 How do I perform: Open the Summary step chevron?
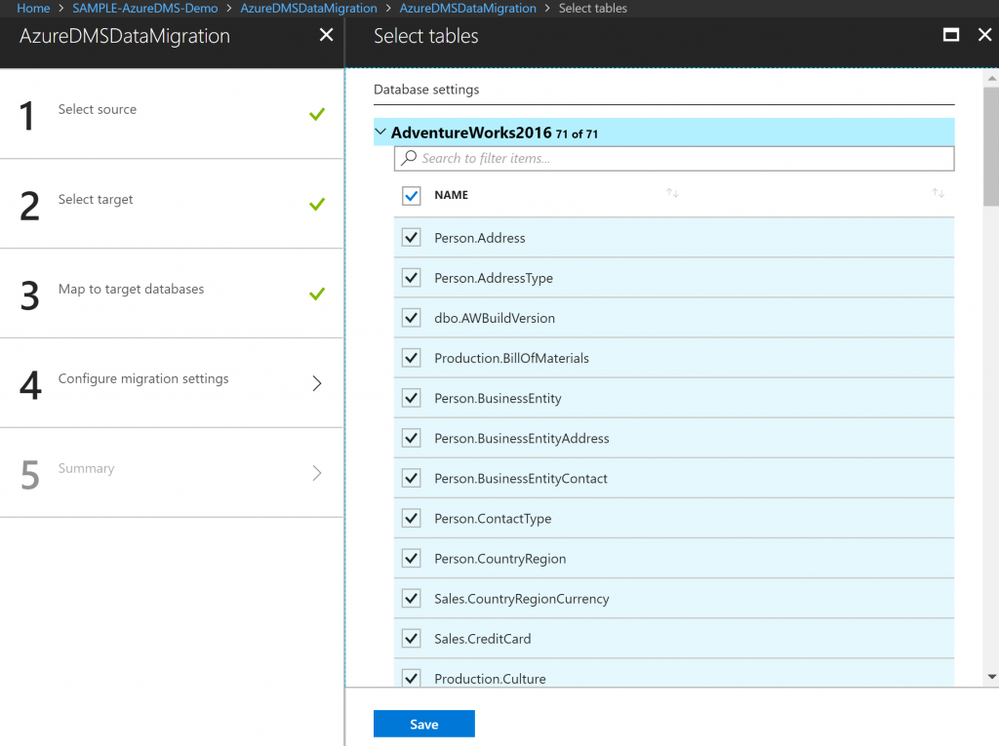tap(317, 473)
